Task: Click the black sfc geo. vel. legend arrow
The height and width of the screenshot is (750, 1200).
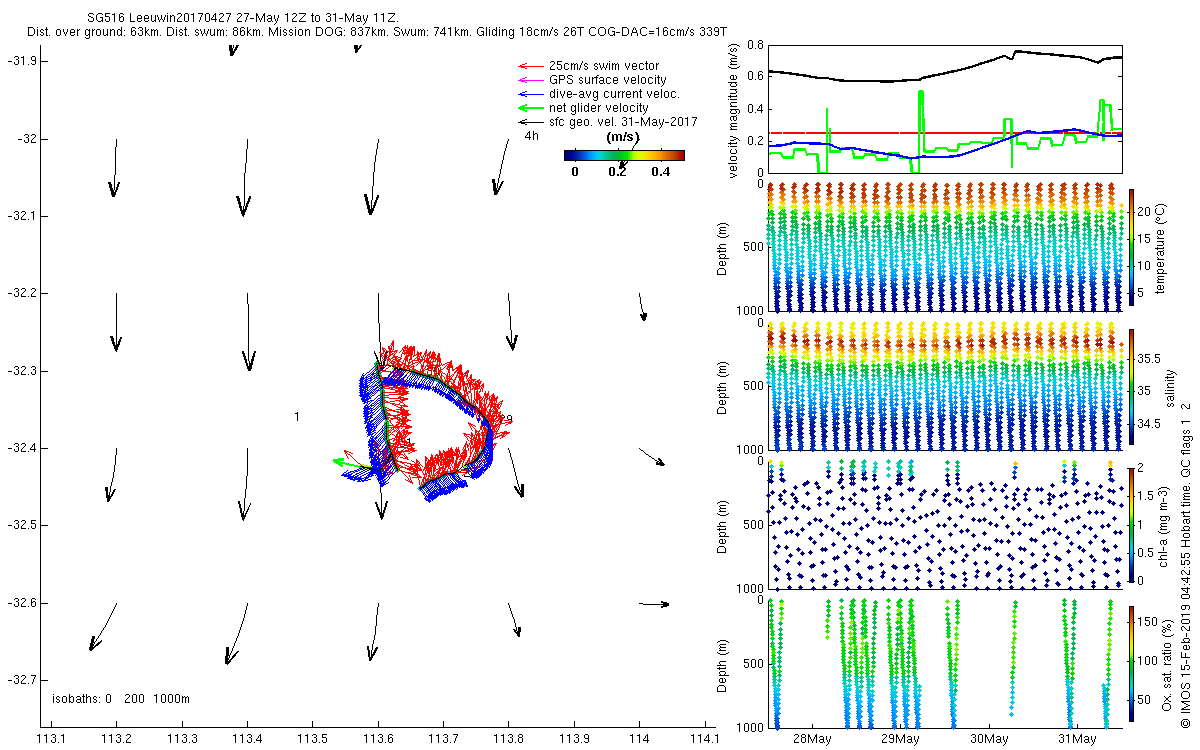Action: click(x=529, y=122)
